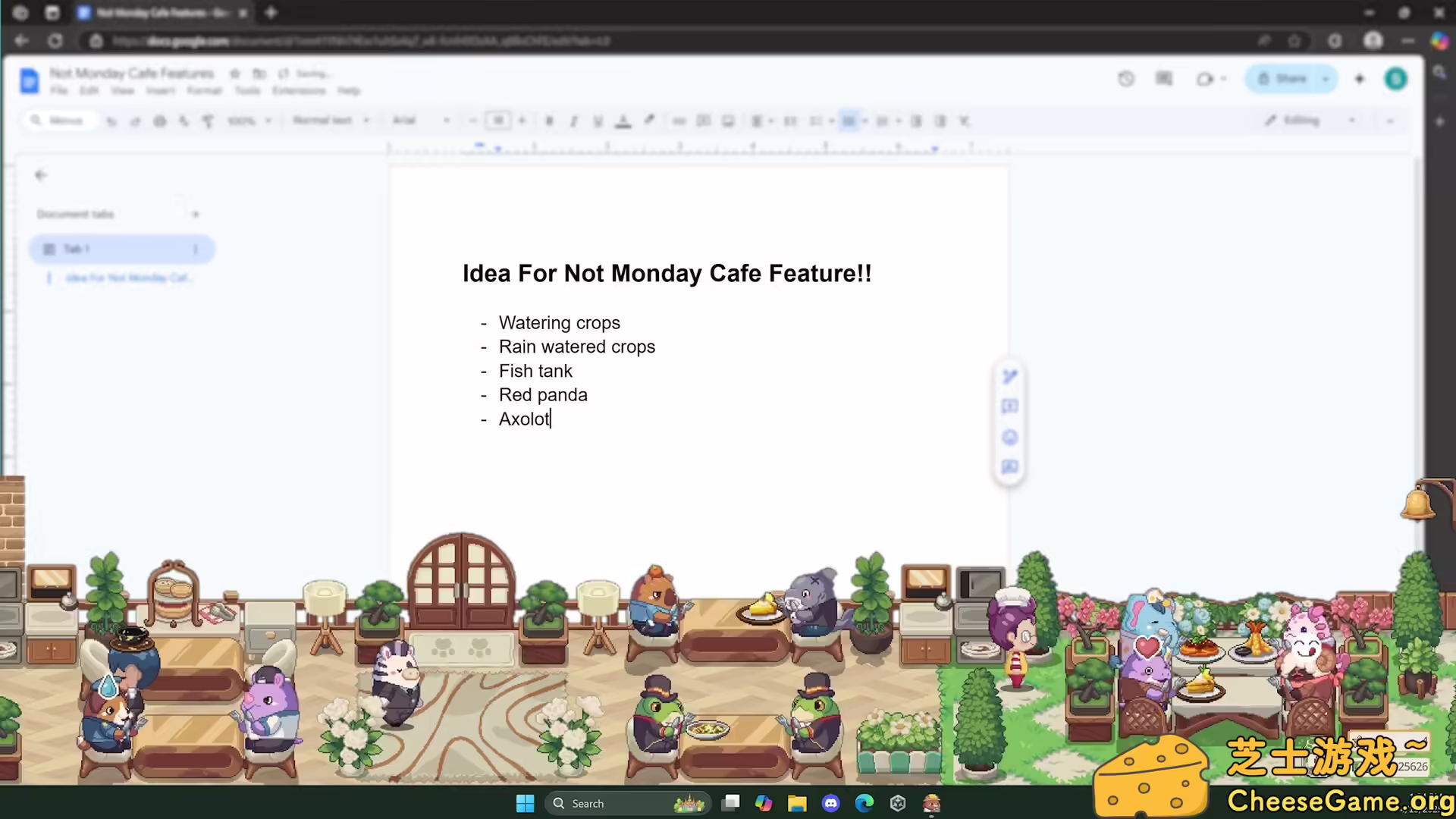This screenshot has height=819, width=1456.
Task: Open the Text color picker
Action: point(623,121)
